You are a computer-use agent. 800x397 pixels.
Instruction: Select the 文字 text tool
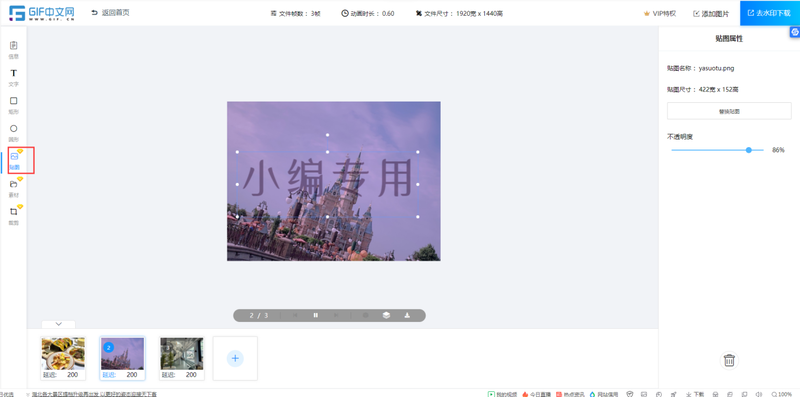14,77
